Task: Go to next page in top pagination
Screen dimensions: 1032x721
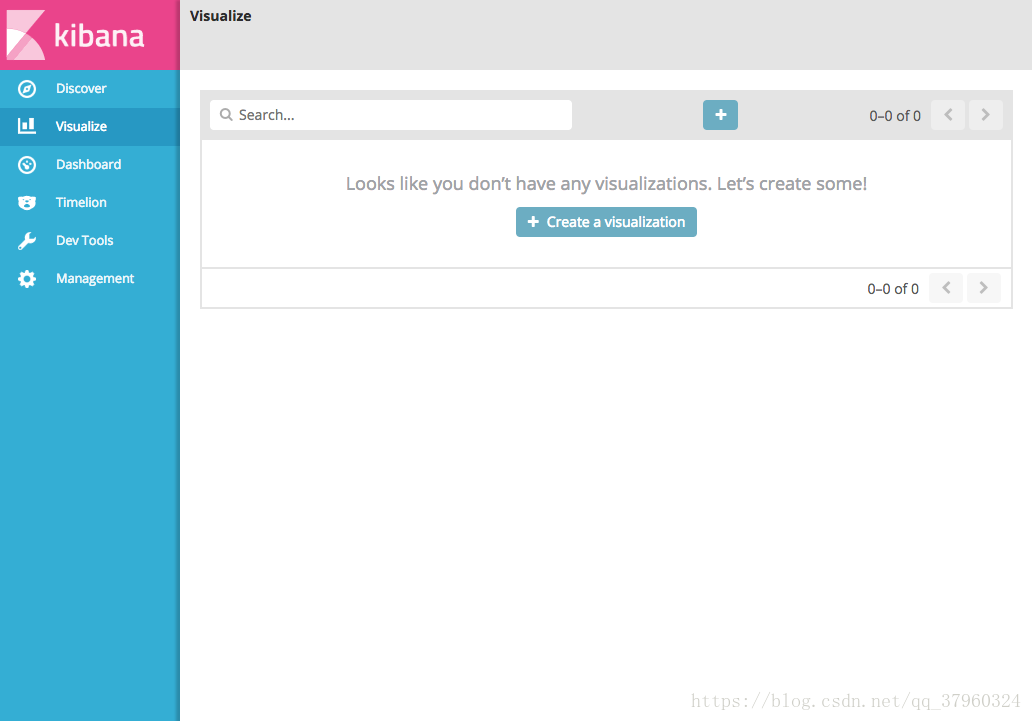Action: click(x=985, y=115)
